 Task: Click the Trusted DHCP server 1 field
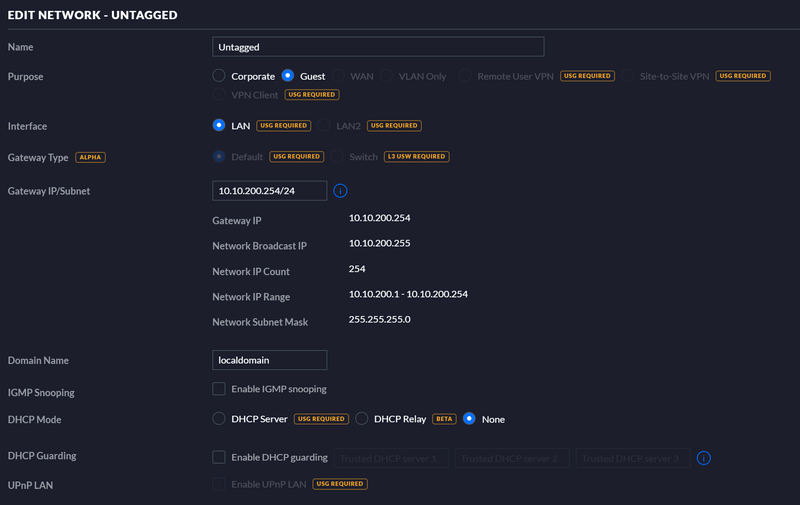pos(392,458)
